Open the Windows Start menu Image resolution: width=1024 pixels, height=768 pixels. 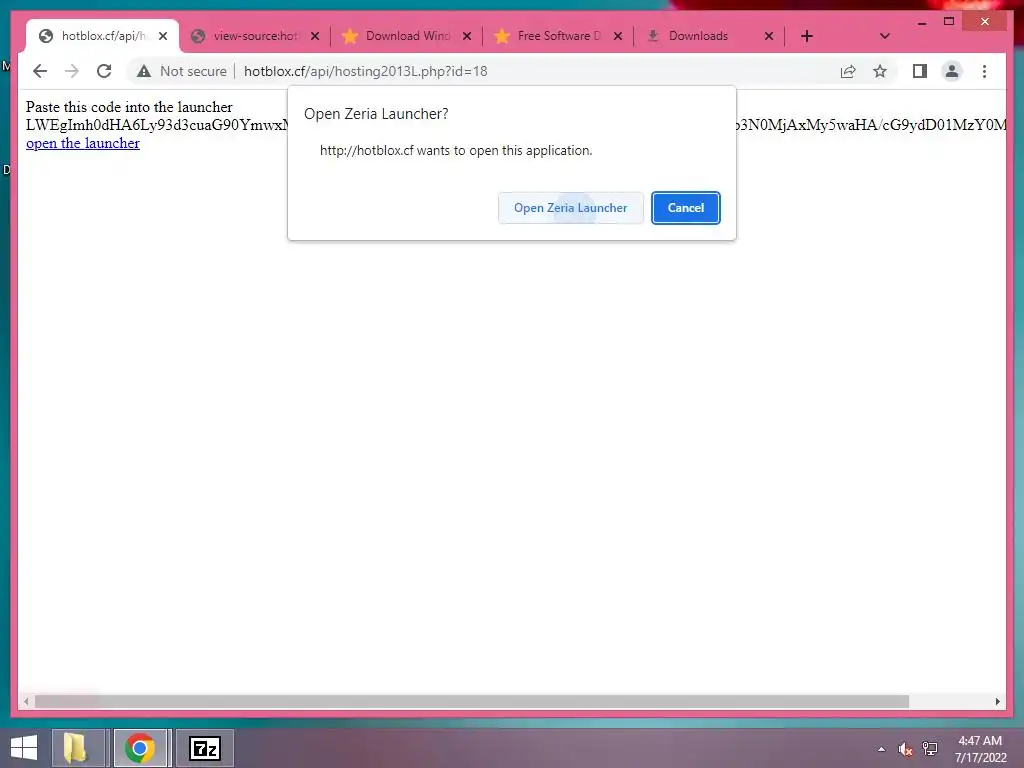click(x=24, y=748)
